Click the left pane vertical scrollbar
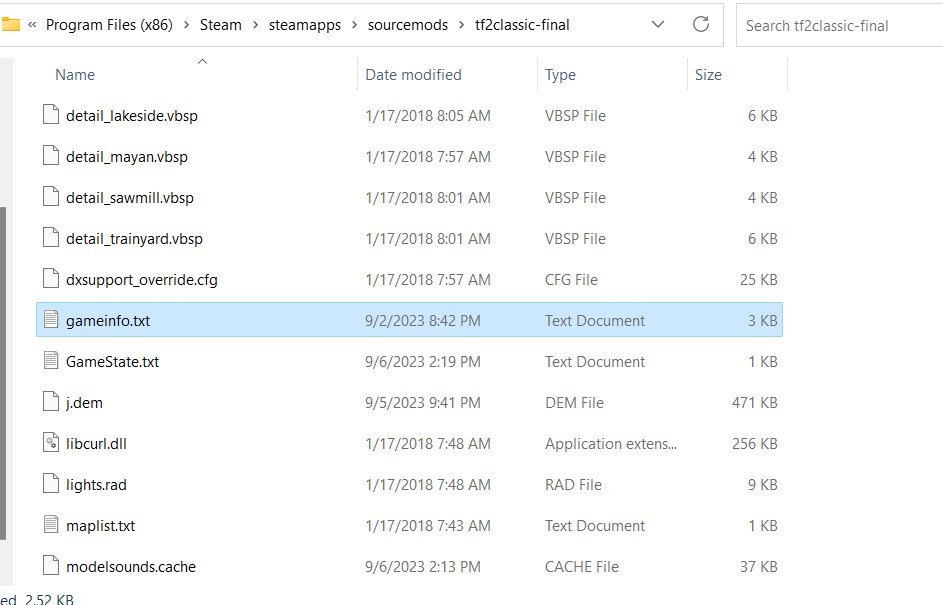 (3, 373)
